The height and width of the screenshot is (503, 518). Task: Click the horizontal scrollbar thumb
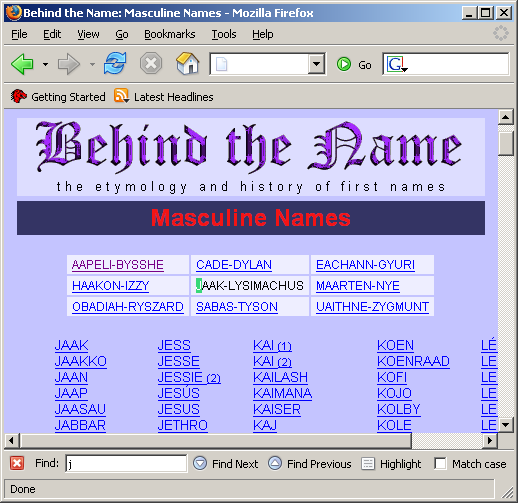(216, 441)
